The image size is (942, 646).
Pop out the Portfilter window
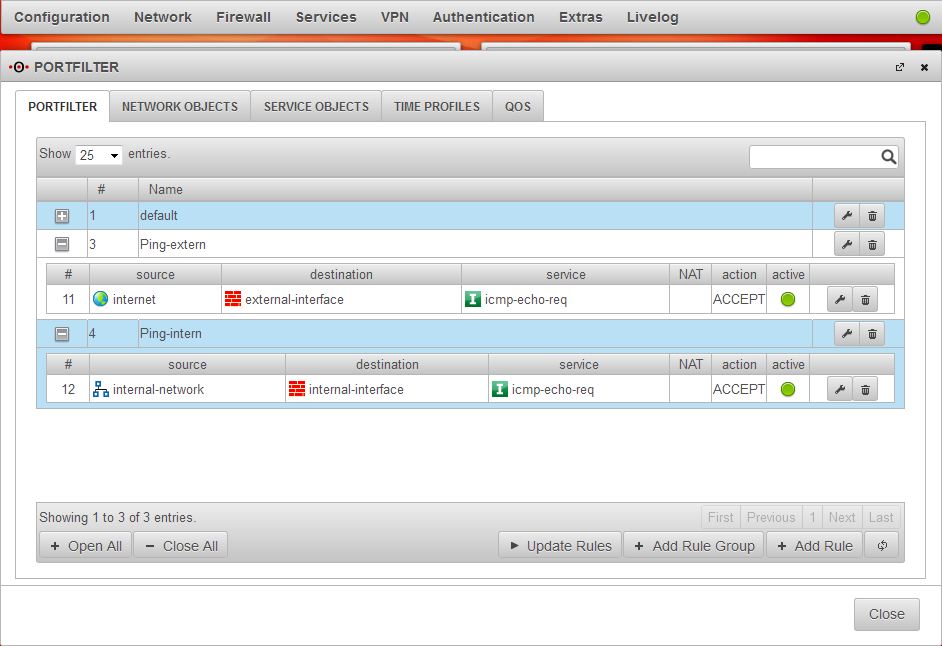point(900,68)
